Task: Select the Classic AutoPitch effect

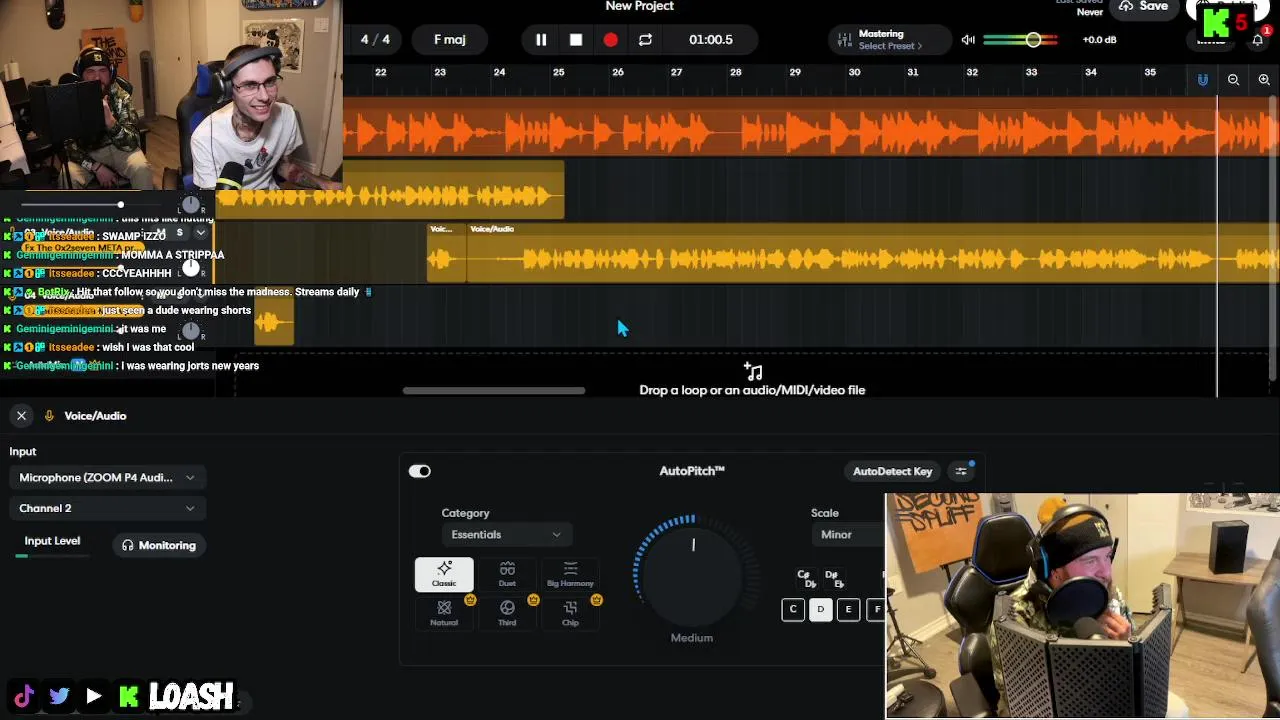Action: tap(444, 574)
